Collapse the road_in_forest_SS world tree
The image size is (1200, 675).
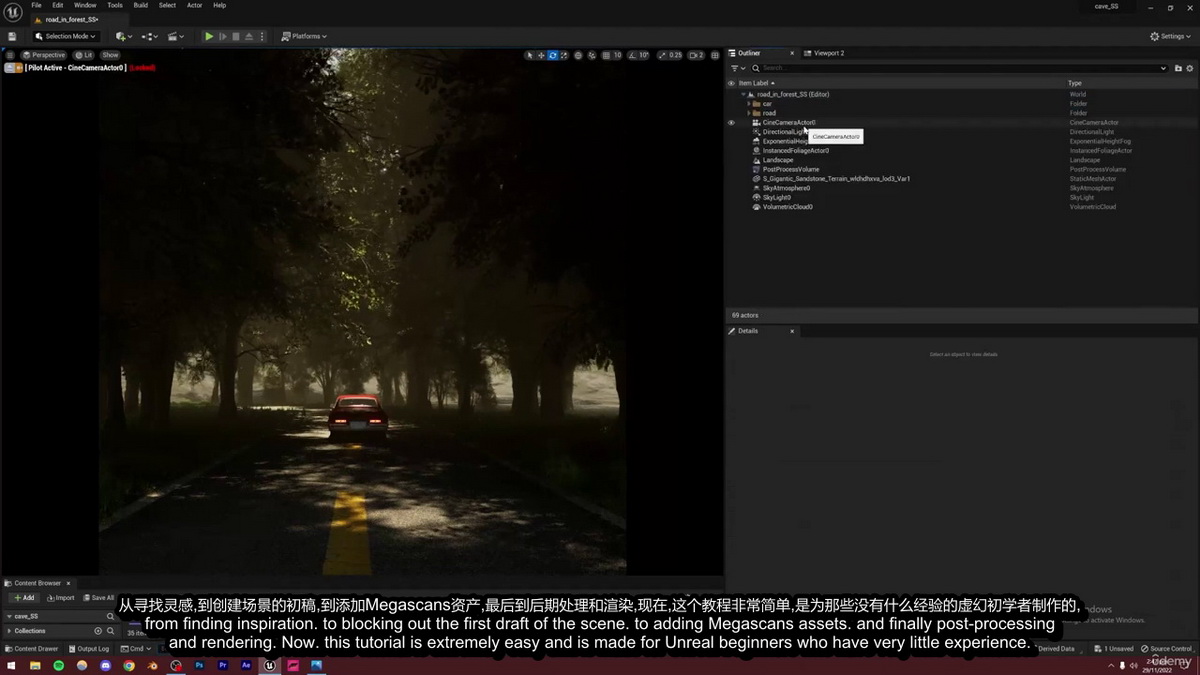743,94
